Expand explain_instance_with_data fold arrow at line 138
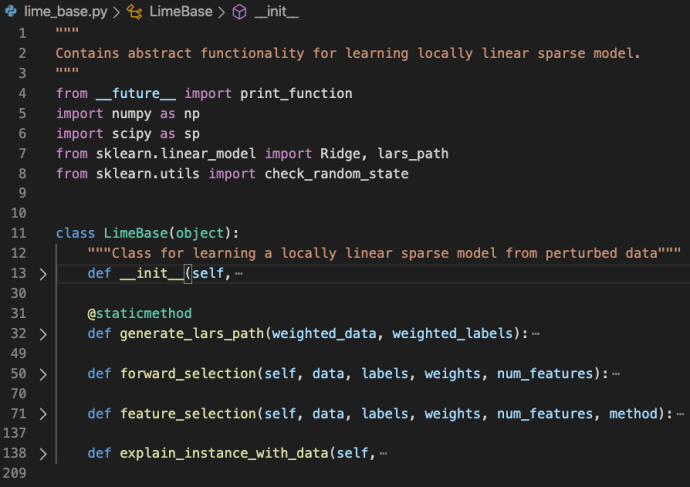 pyautogui.click(x=42, y=454)
